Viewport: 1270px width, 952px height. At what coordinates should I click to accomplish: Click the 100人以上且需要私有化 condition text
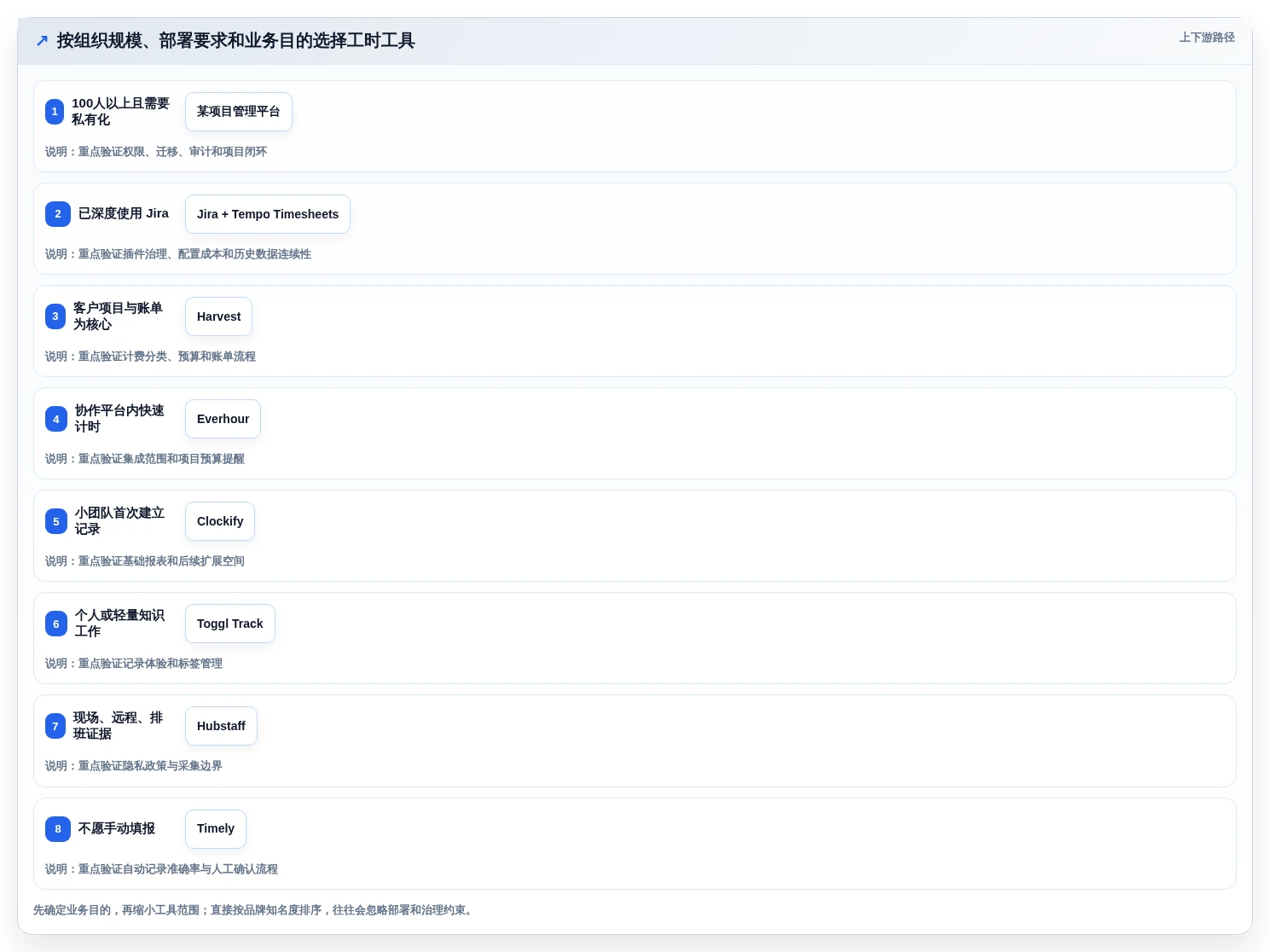click(x=120, y=112)
